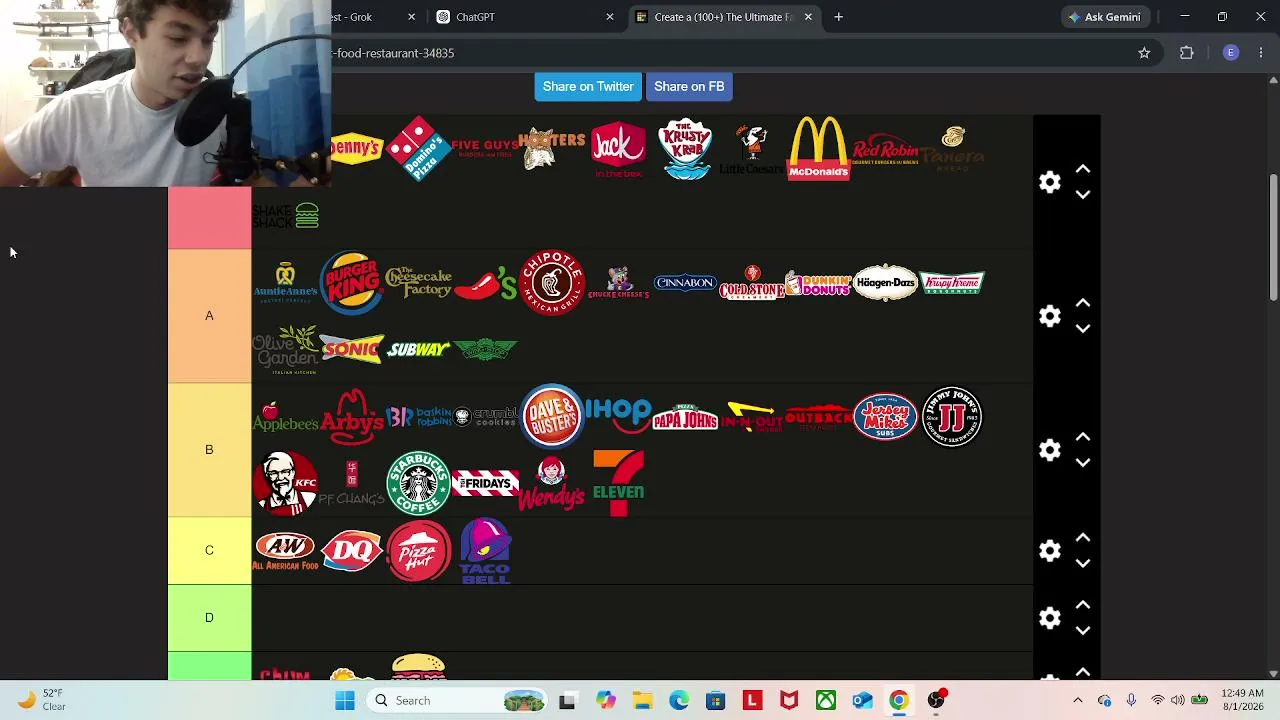
Task: Move the A tier row down
Action: [x=1083, y=329]
